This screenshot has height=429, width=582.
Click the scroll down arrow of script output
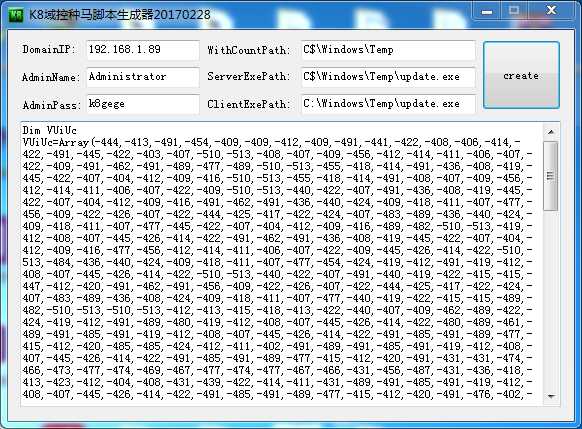(551, 397)
